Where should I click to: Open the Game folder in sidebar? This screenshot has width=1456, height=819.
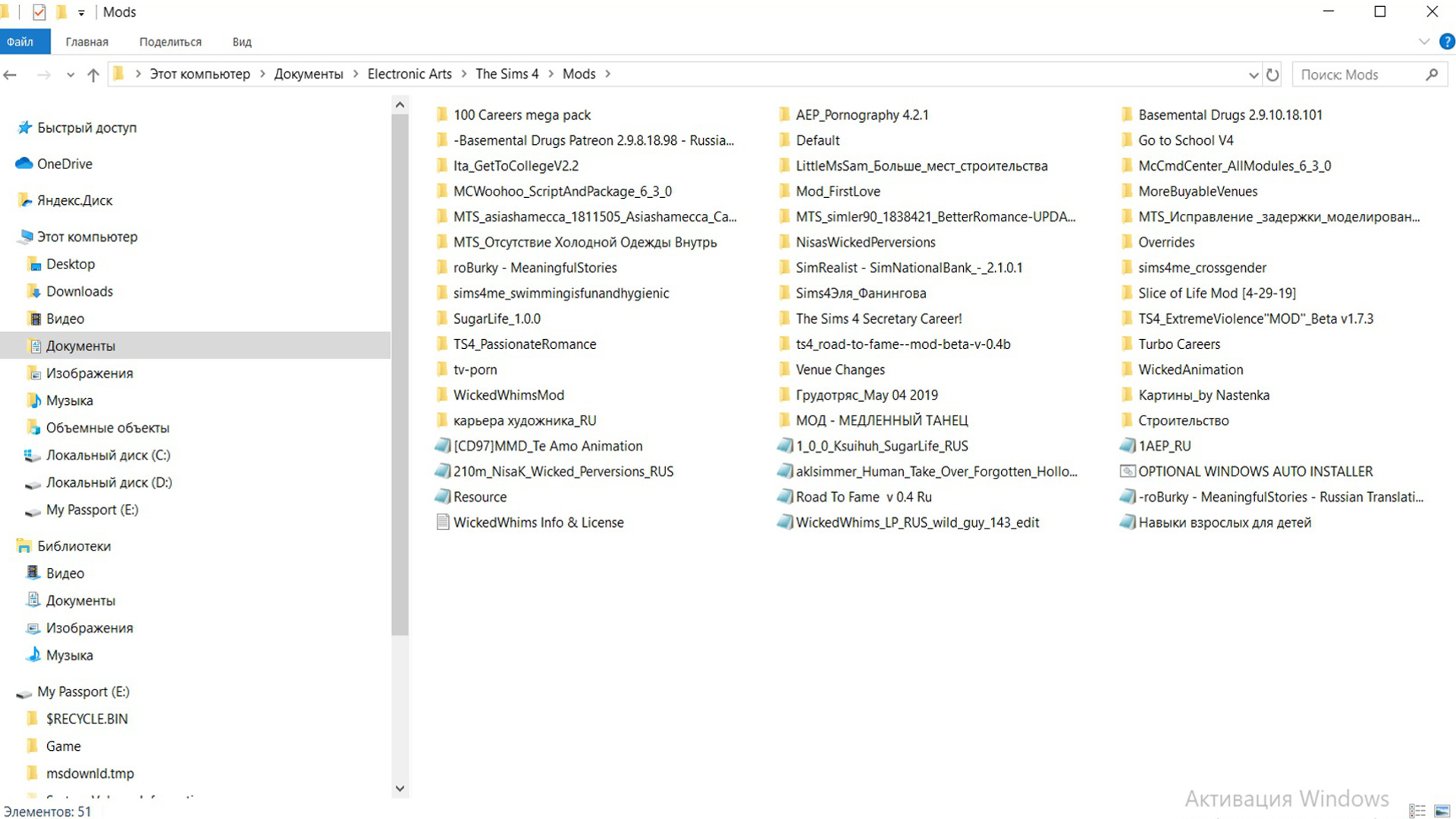coord(63,746)
